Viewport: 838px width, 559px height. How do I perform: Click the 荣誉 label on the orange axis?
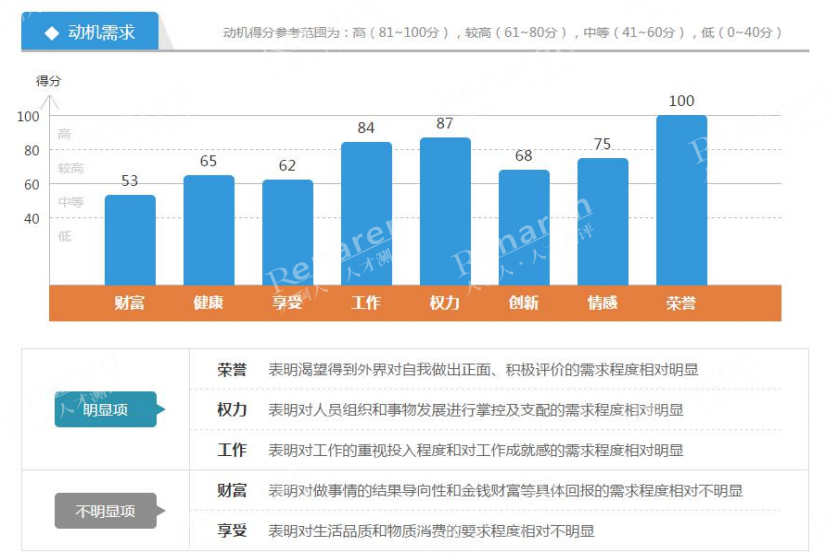click(681, 303)
